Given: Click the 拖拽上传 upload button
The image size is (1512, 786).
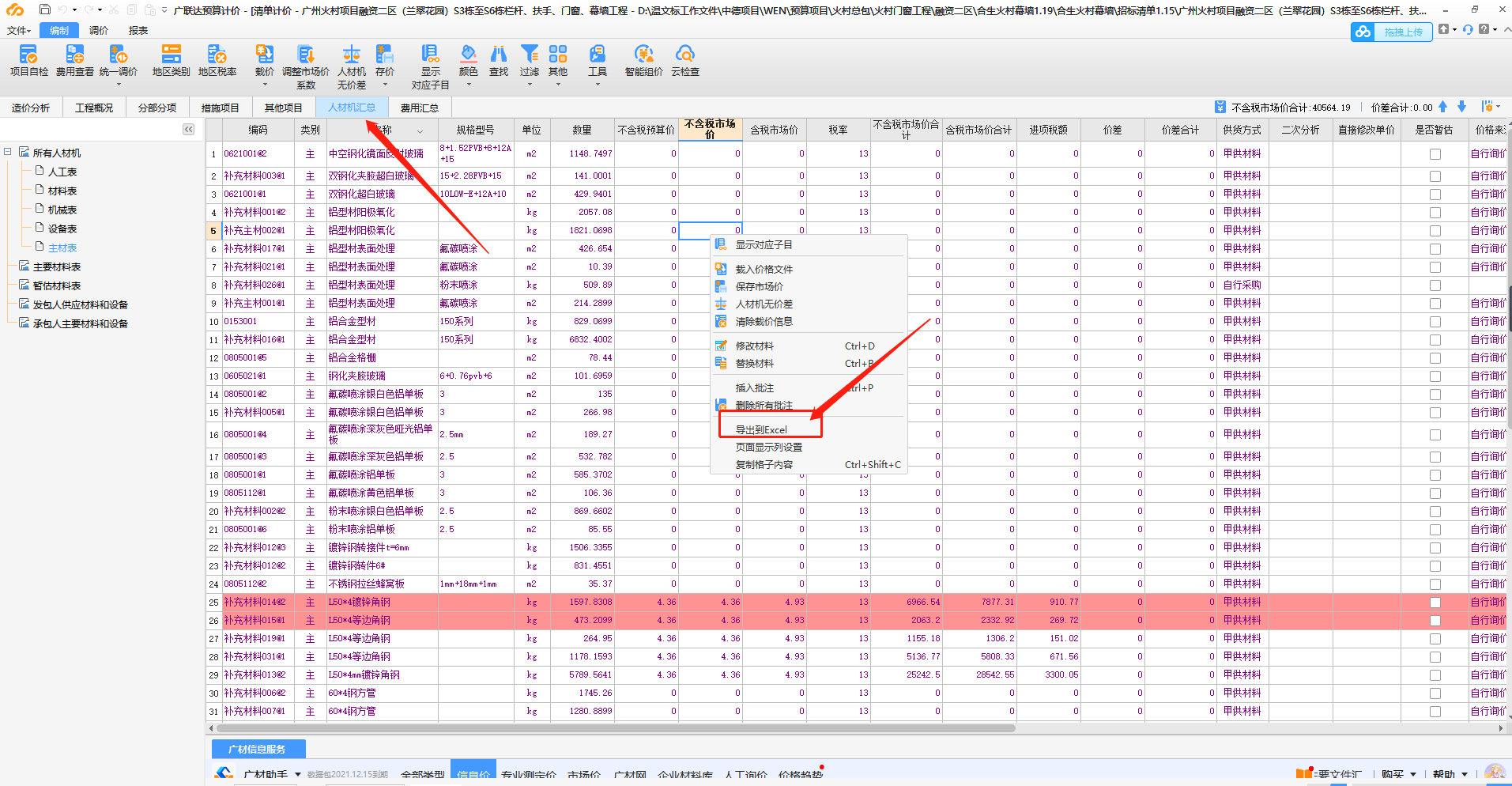Looking at the screenshot, I should tap(1392, 32).
